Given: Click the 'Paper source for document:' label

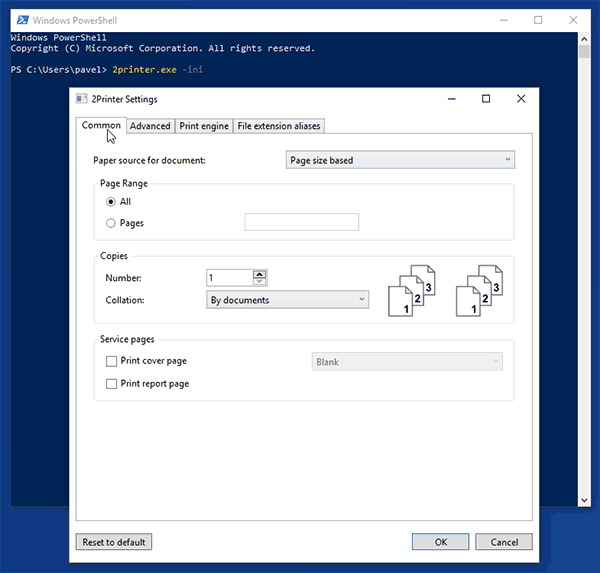Looking at the screenshot, I should (149, 160).
